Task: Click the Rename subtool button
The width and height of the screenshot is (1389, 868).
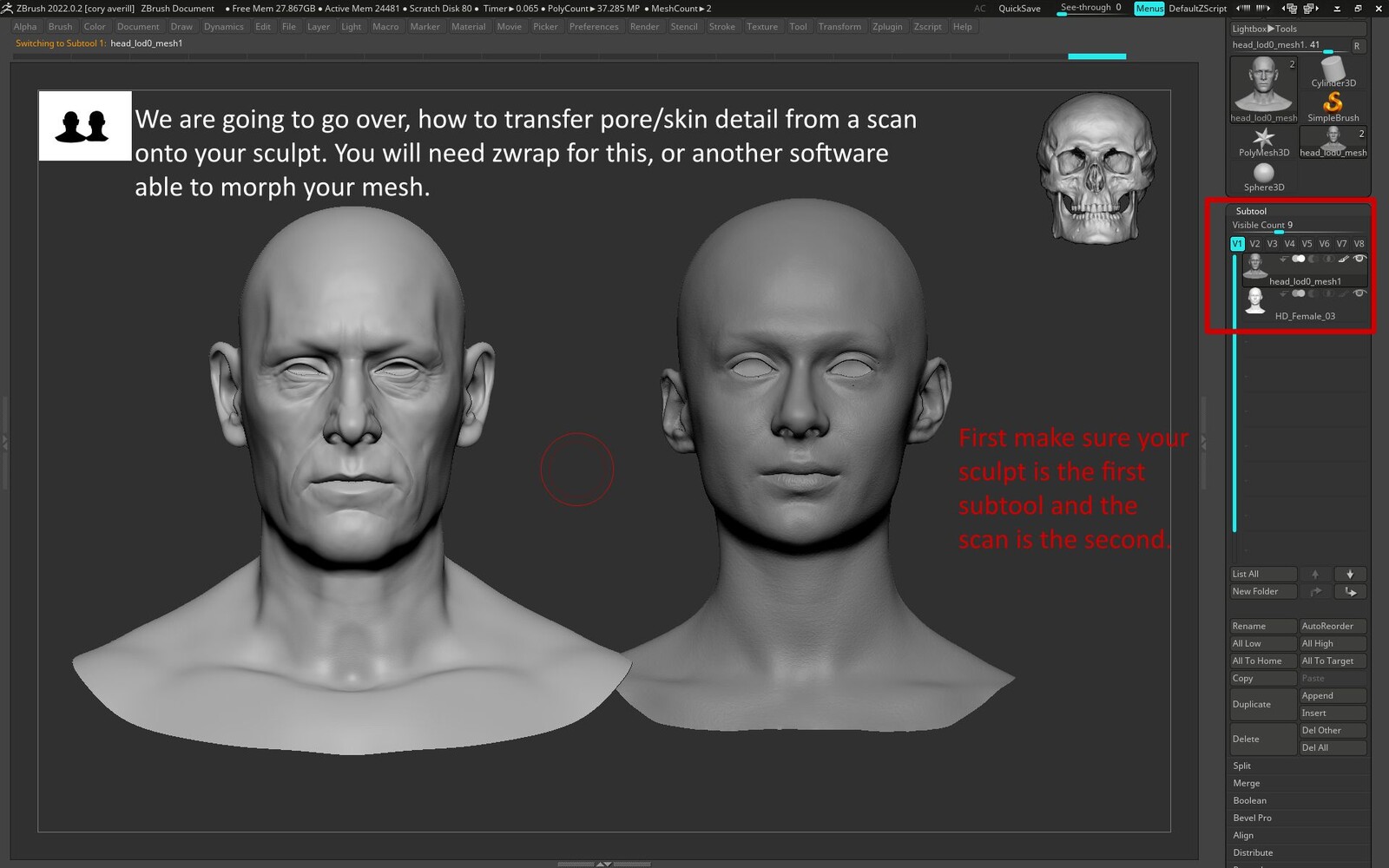Action: [1263, 626]
